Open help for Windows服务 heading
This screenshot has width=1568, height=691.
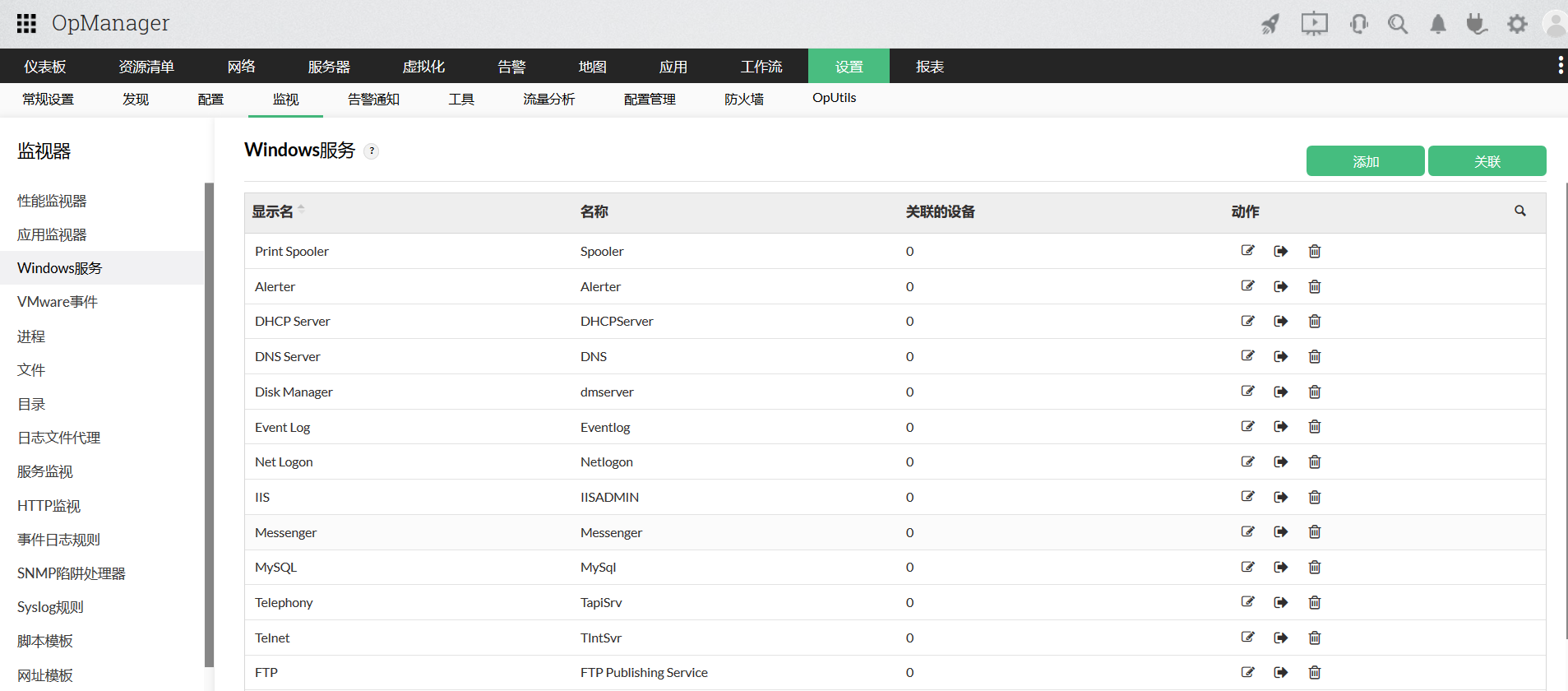point(372,151)
